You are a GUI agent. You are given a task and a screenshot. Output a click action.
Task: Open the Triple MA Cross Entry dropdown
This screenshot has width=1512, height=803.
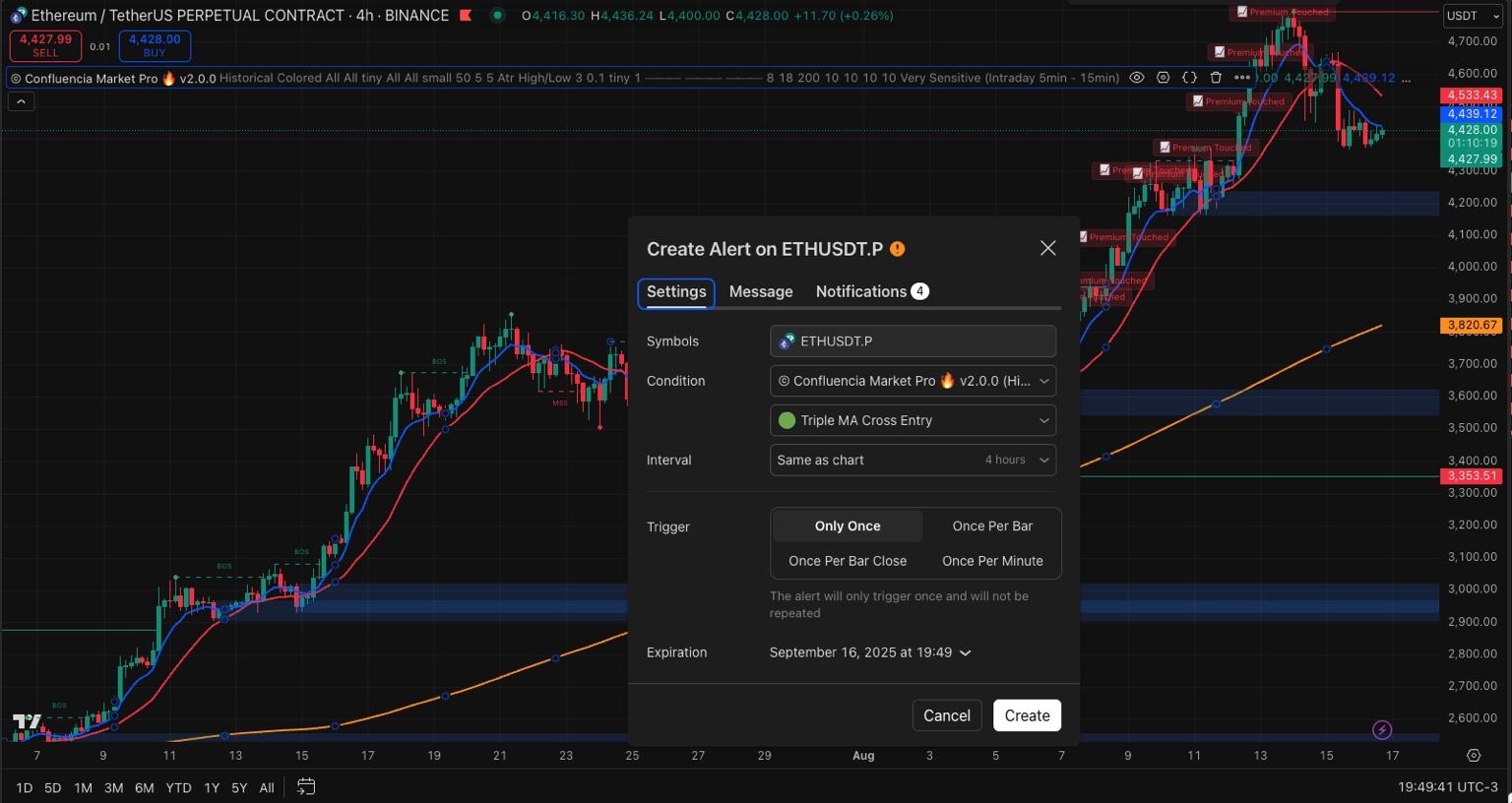point(913,420)
